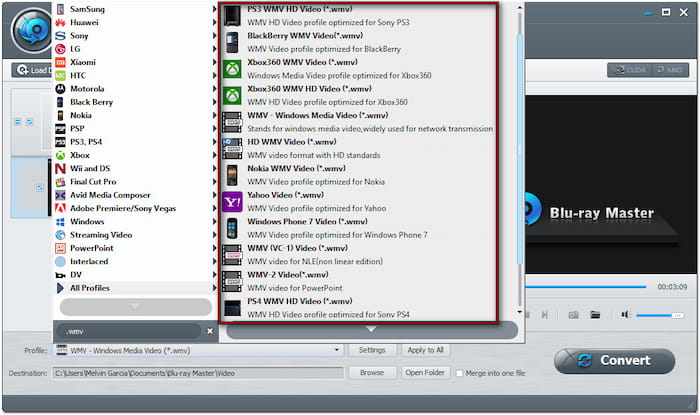Open the snapshot folder icon
This screenshot has height=415, width=700.
(x=595, y=314)
